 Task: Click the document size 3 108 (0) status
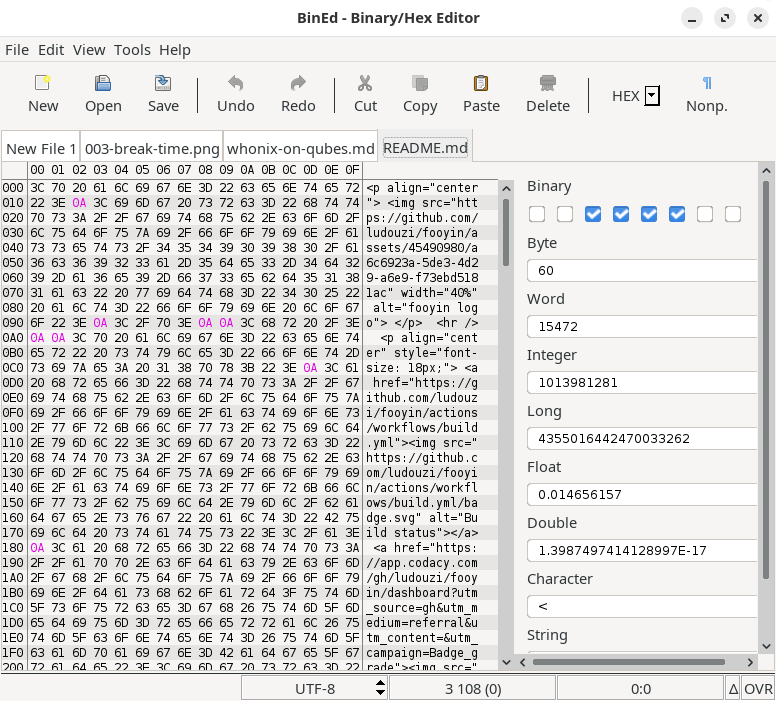(473, 688)
